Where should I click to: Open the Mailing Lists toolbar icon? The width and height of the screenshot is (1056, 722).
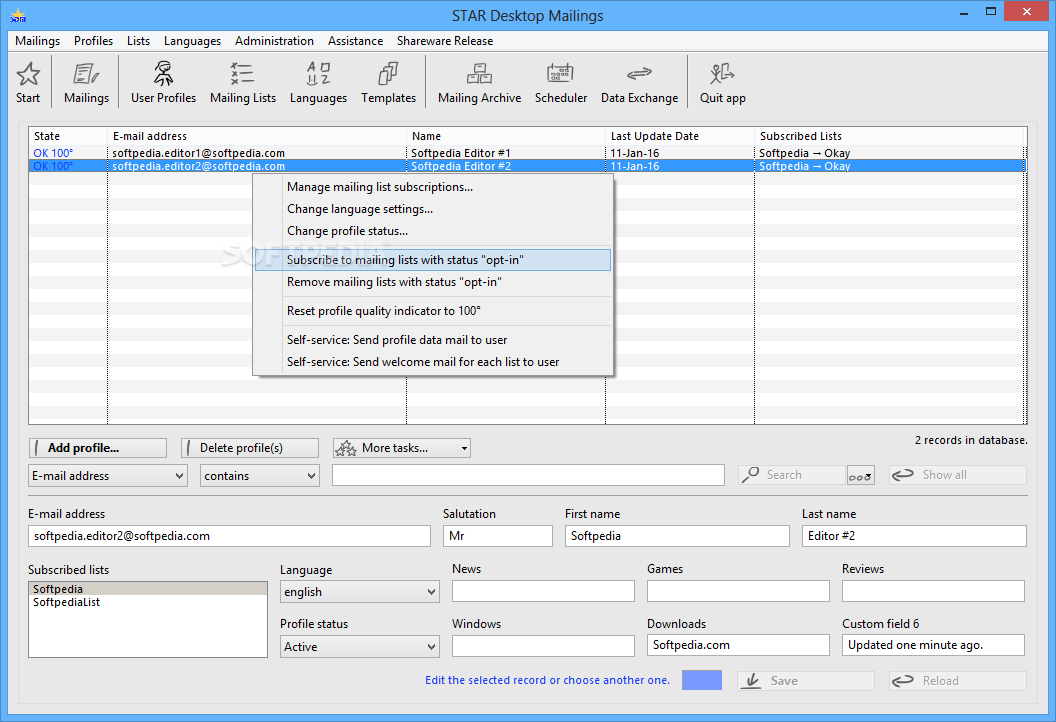point(242,82)
